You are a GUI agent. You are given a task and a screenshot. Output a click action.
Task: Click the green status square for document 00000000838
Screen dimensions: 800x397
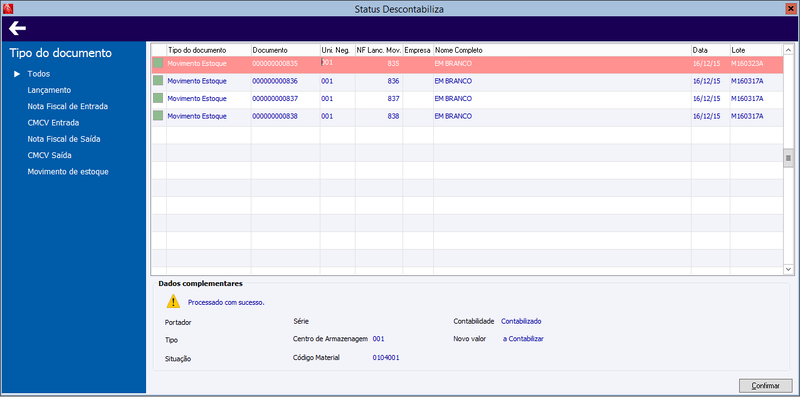tap(158, 116)
